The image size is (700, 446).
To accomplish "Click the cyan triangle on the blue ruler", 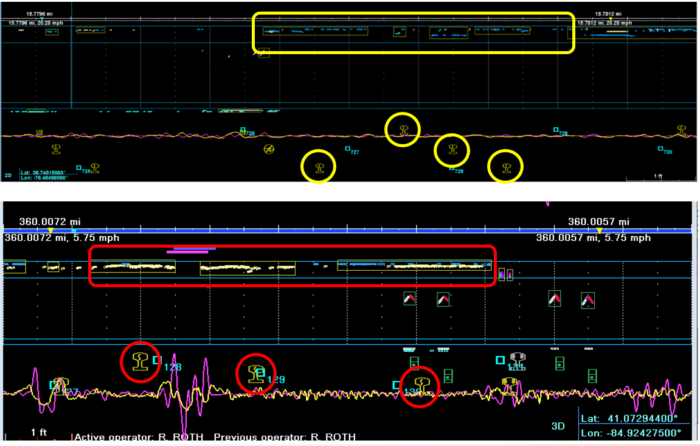I will (x=74, y=231).
